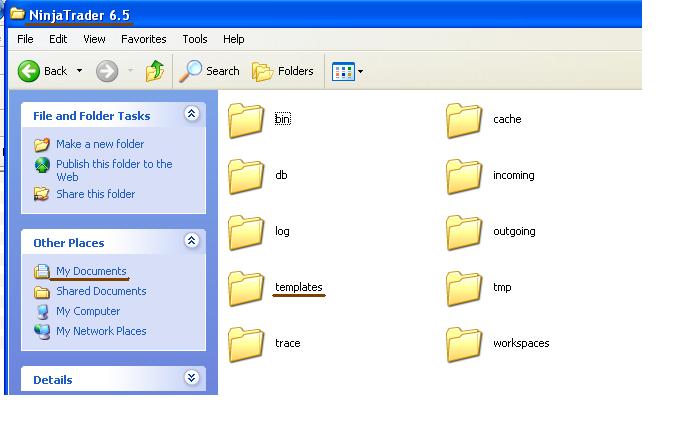This screenshot has width=689, height=425.
Task: Open the File menu
Action: point(25,39)
